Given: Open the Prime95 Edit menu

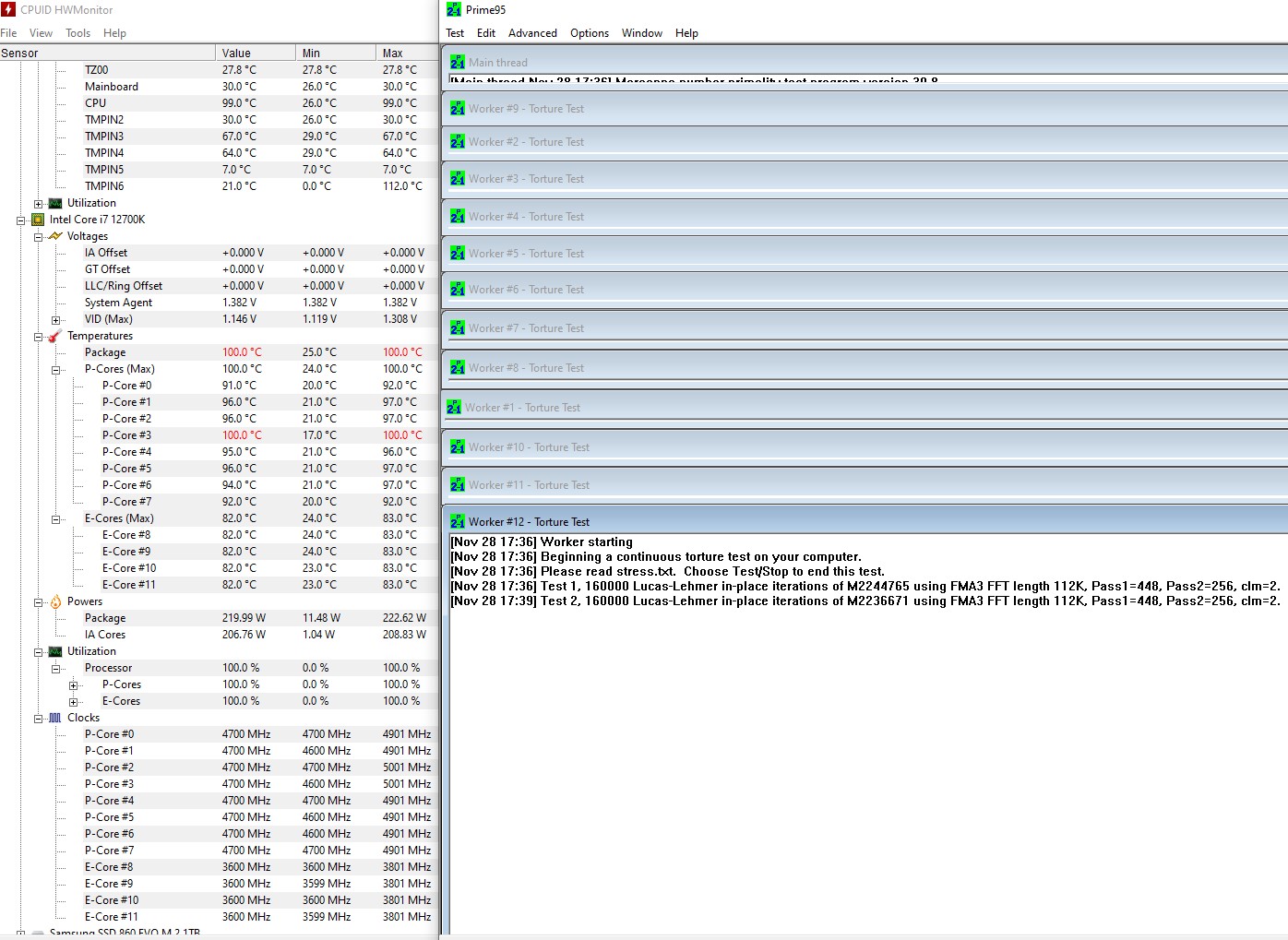Looking at the screenshot, I should [486, 33].
